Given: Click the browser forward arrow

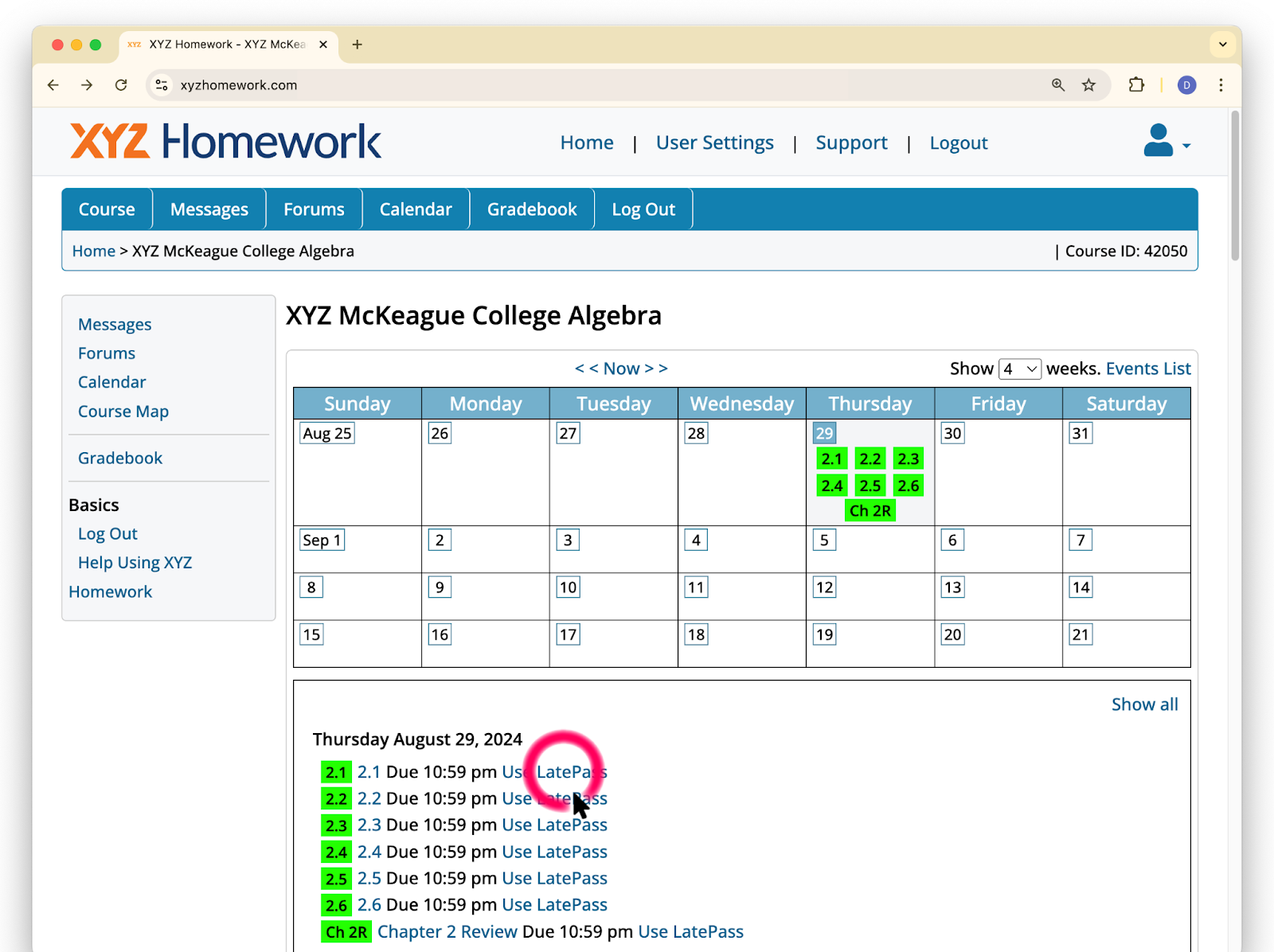Looking at the screenshot, I should [x=87, y=85].
